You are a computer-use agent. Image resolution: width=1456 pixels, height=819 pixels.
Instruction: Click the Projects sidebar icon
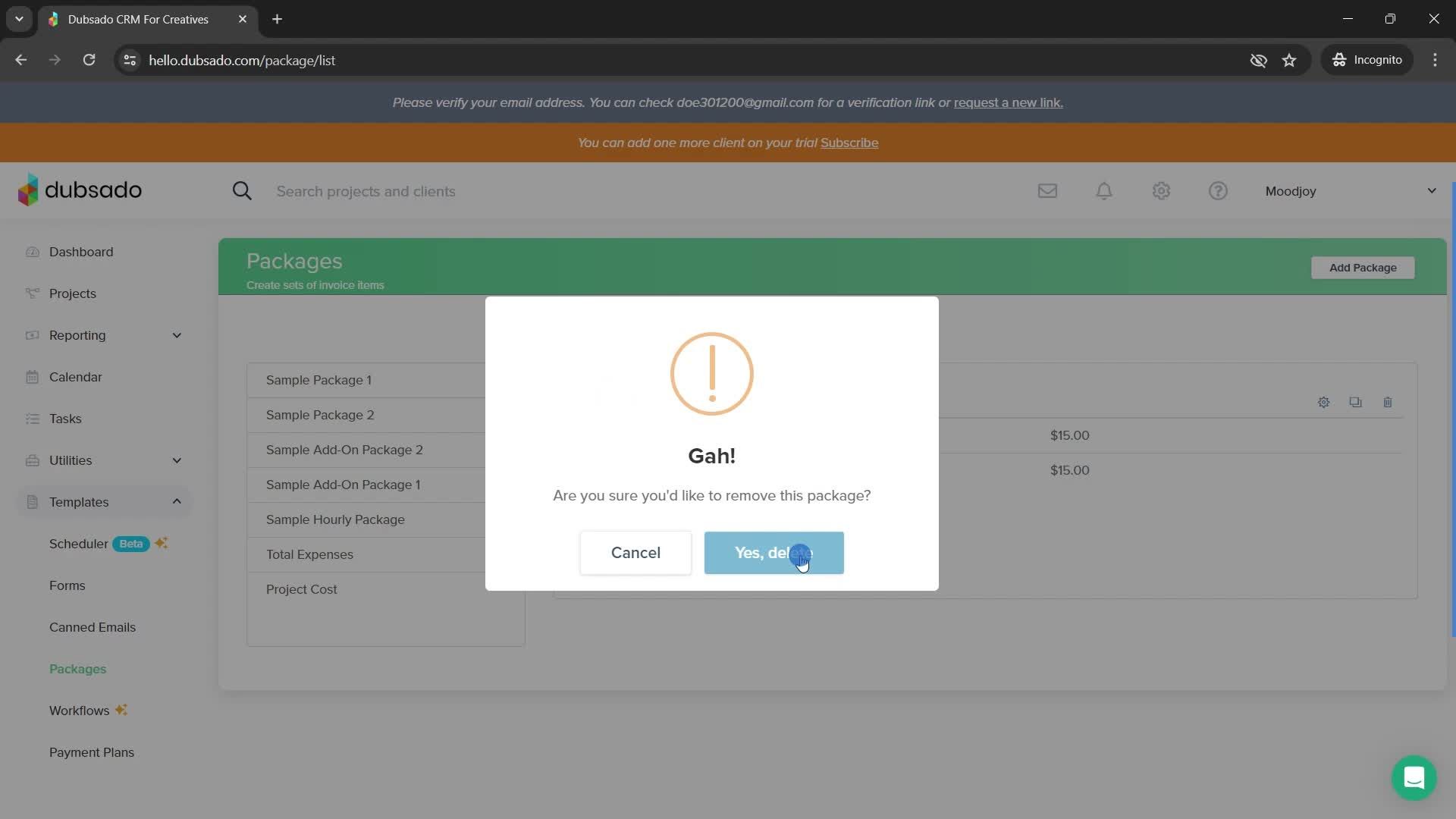[32, 293]
